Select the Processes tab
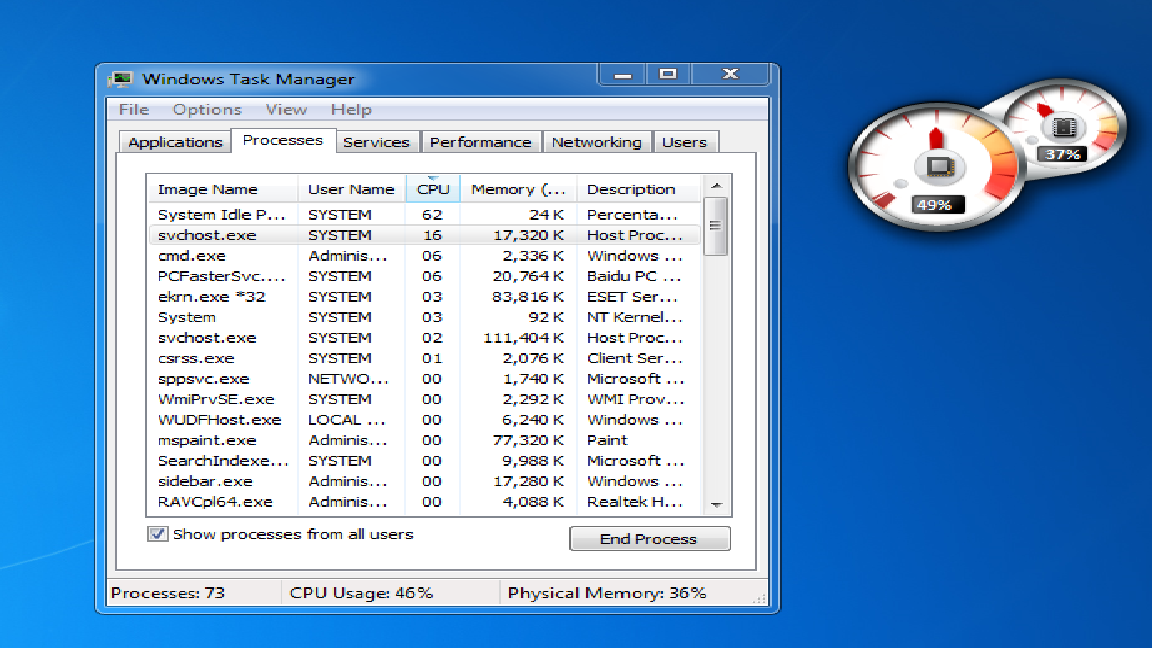The height and width of the screenshot is (648, 1152). pos(283,140)
